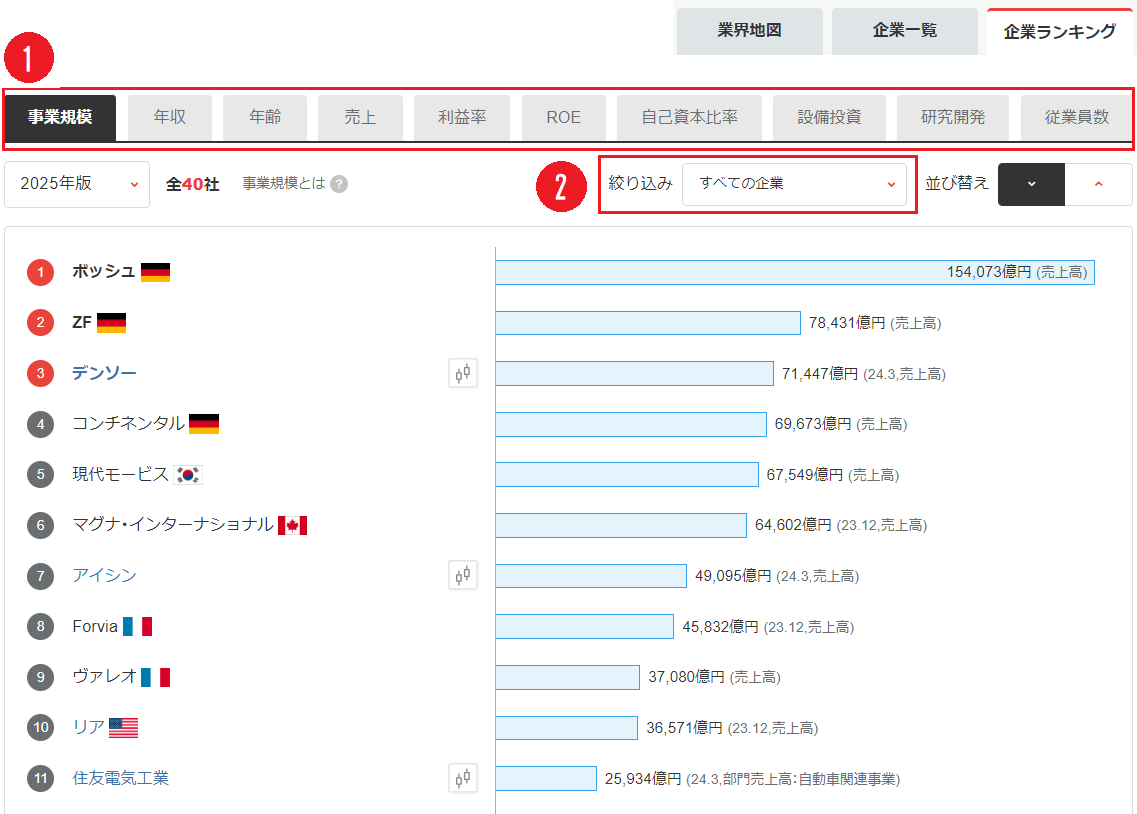Click ZF company name
Viewport: 1137px width, 814px height.
(x=82, y=323)
